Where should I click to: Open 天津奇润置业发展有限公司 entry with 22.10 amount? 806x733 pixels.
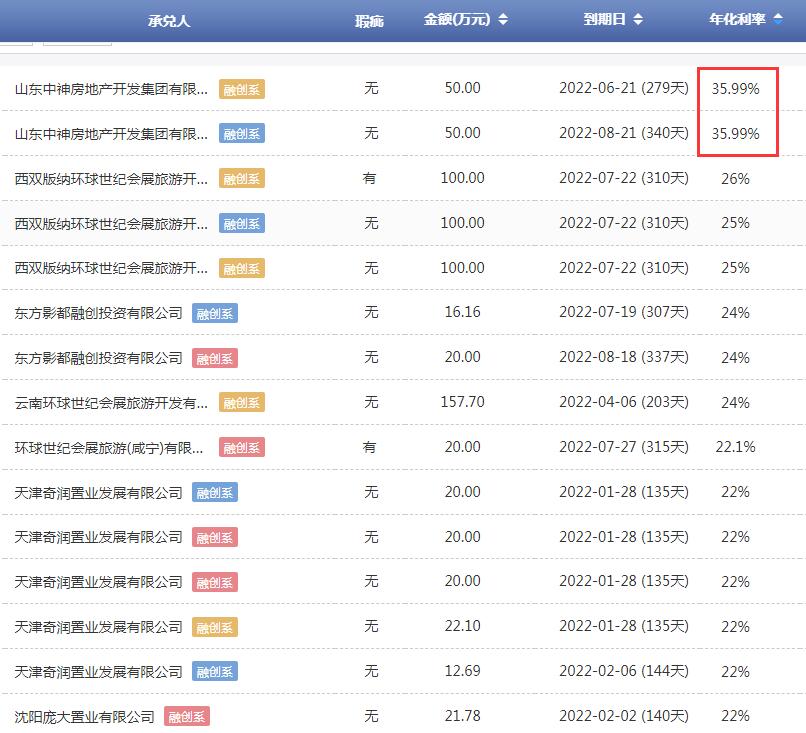[98, 627]
